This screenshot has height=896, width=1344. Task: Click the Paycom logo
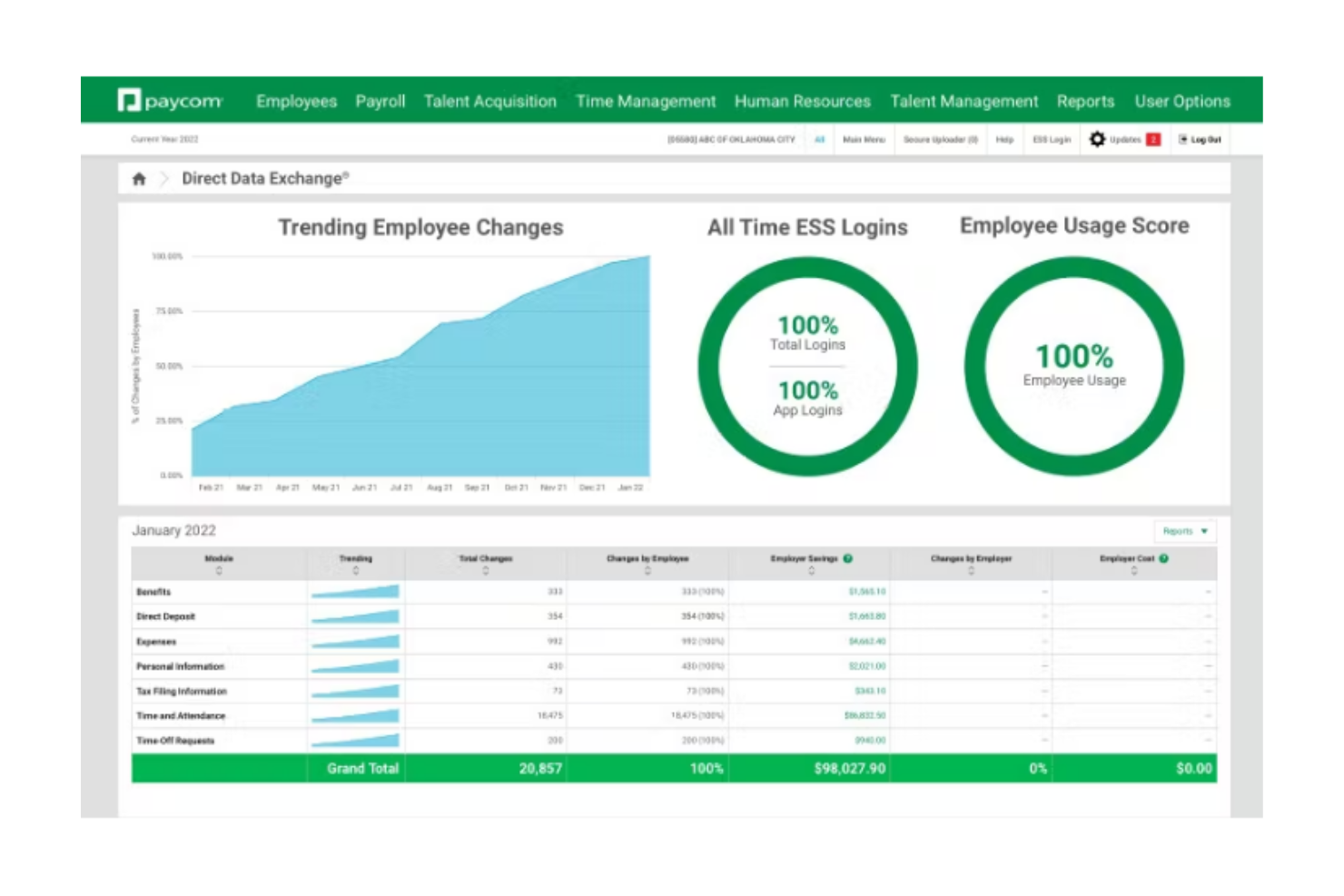coord(170,101)
